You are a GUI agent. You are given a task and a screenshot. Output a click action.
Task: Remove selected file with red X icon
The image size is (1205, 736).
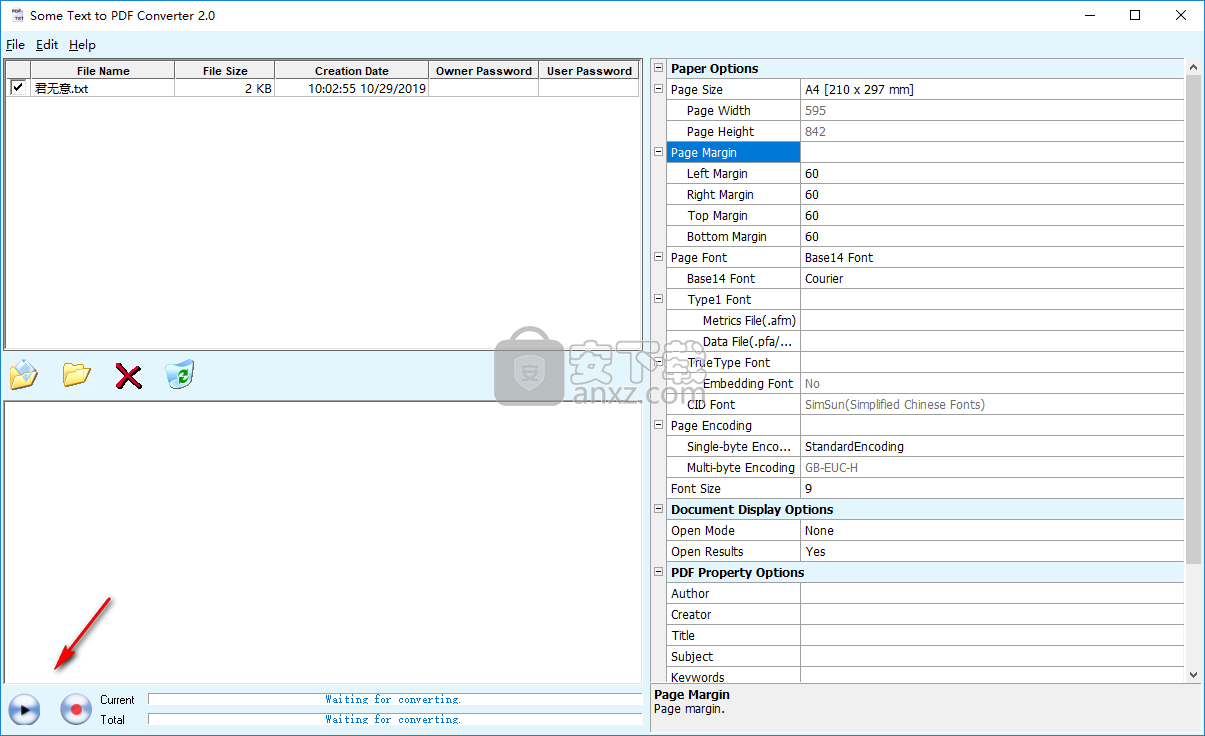(128, 376)
